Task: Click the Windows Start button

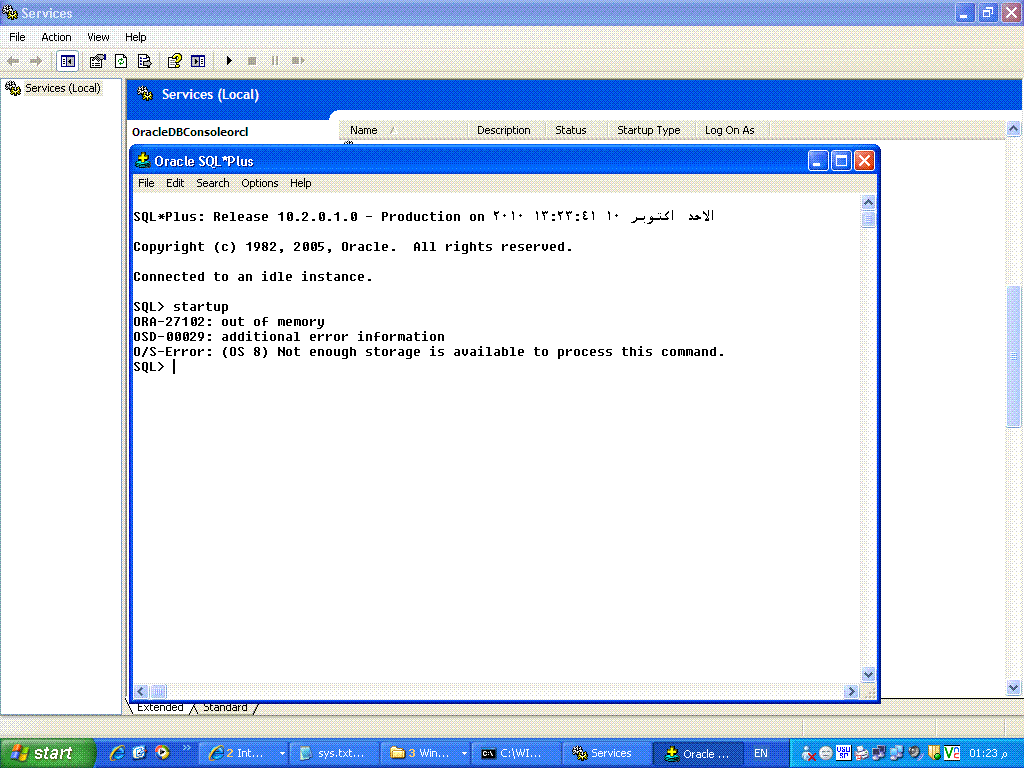Action: pos(47,753)
